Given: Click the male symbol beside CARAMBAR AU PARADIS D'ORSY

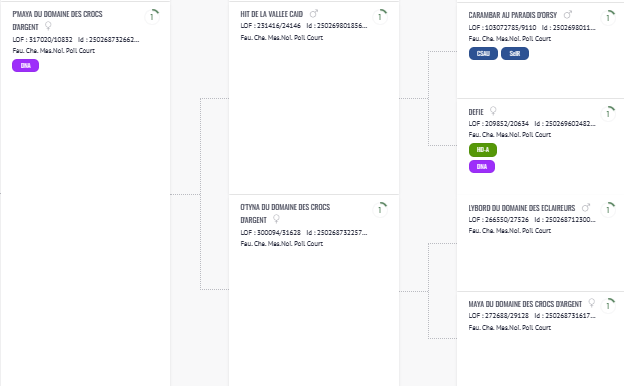Looking at the screenshot, I should pyautogui.click(x=568, y=15).
